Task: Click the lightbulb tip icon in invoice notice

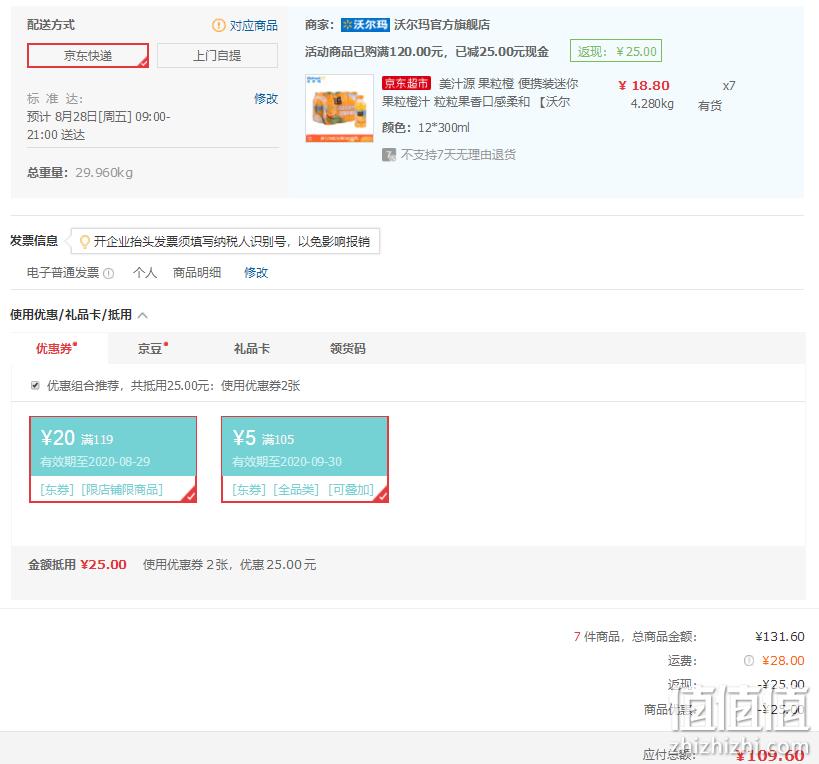Action: coord(84,241)
